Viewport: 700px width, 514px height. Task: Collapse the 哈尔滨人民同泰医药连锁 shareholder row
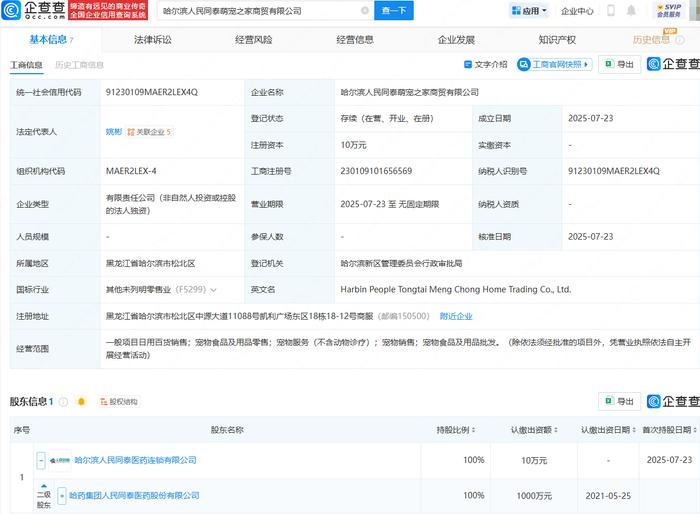pyautogui.click(x=41, y=460)
